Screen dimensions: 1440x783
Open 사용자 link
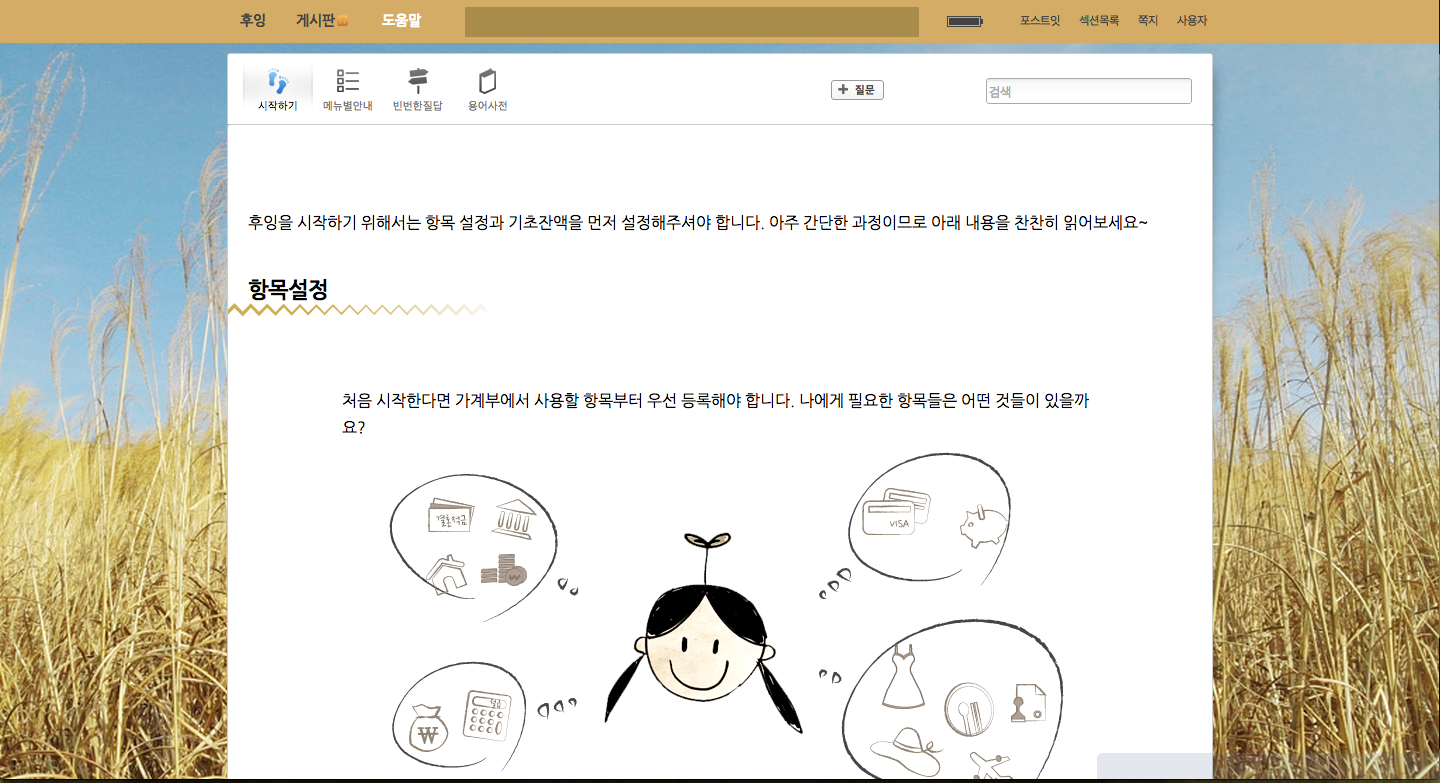(1192, 20)
